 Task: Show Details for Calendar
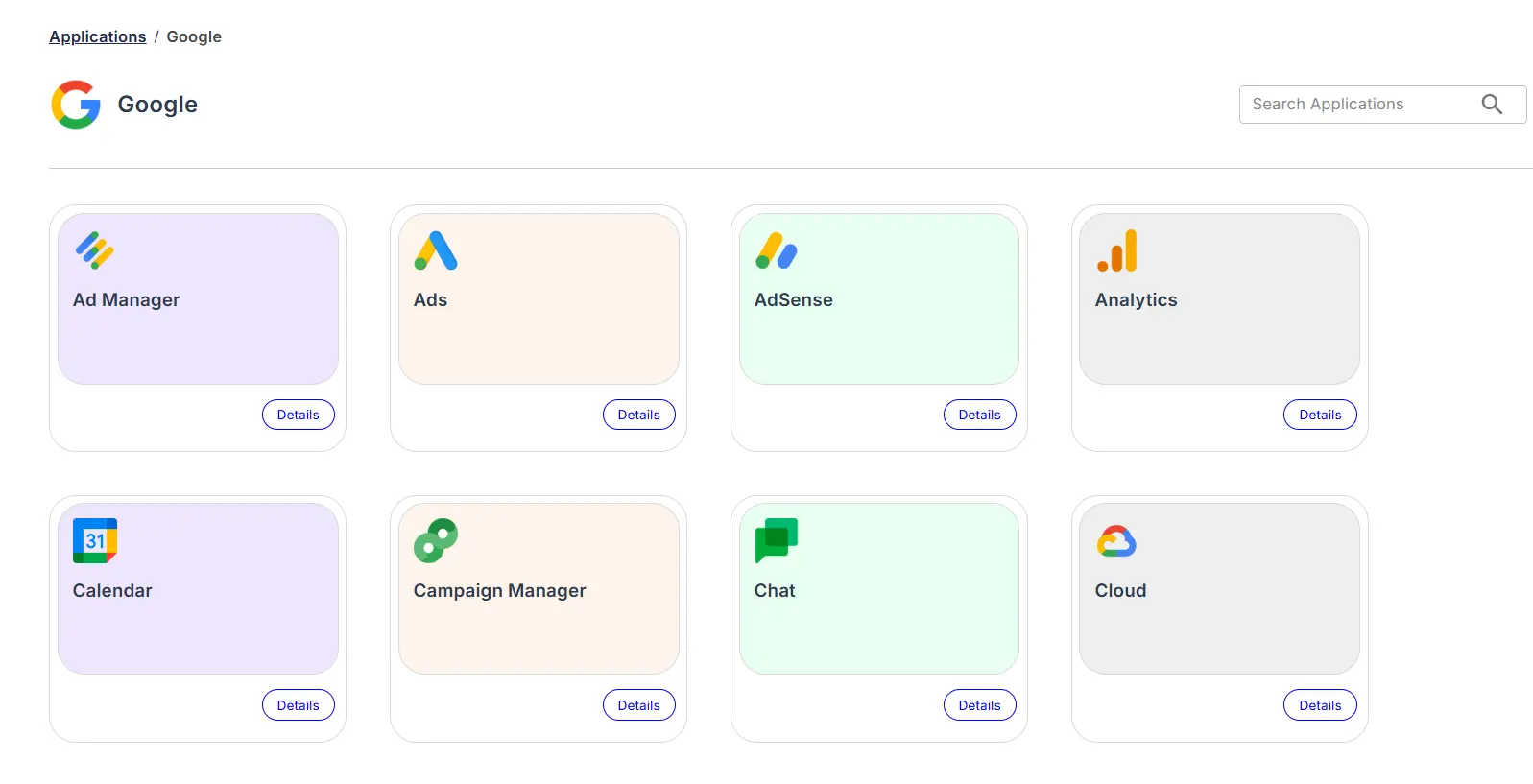click(299, 705)
